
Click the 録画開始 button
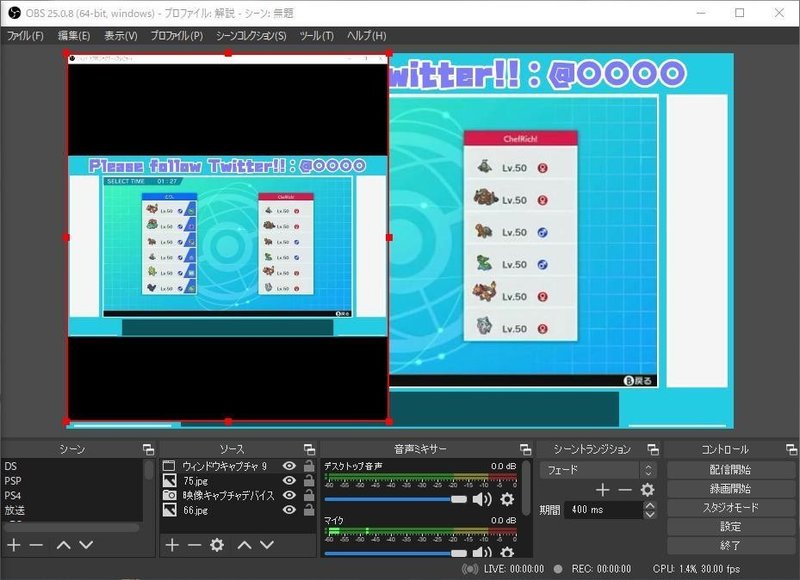(730, 489)
